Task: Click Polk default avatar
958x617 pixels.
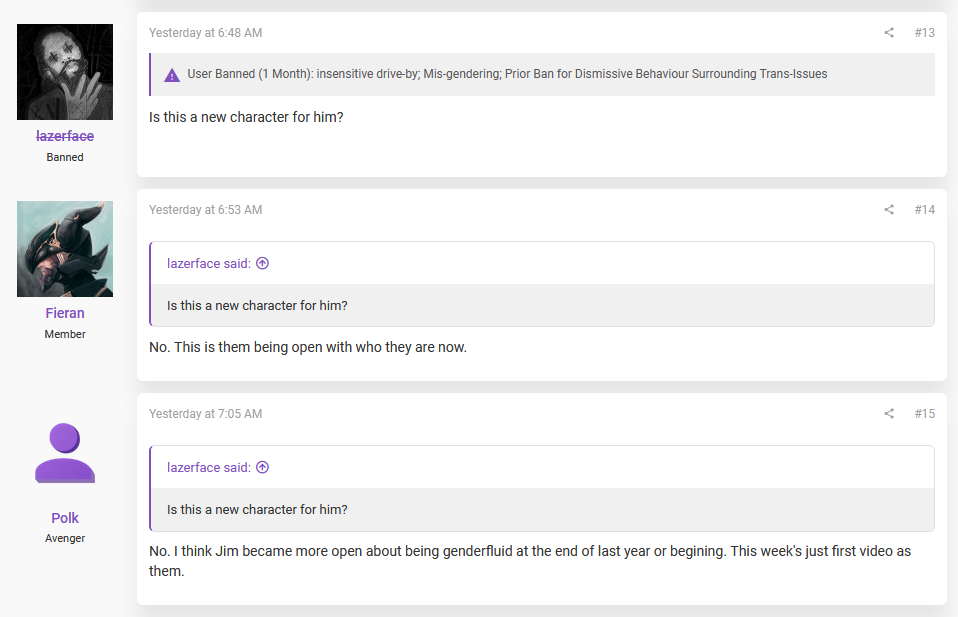Action: point(65,453)
